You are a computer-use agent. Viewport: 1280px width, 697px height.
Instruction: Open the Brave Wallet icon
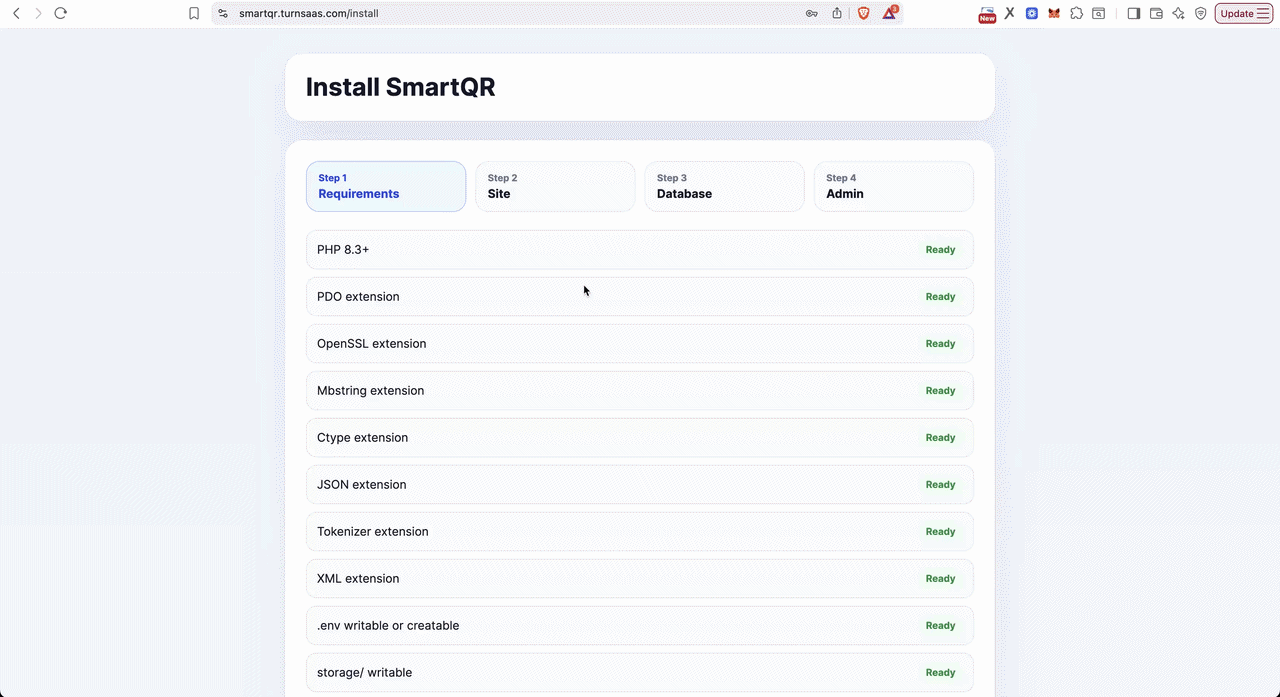(1156, 13)
